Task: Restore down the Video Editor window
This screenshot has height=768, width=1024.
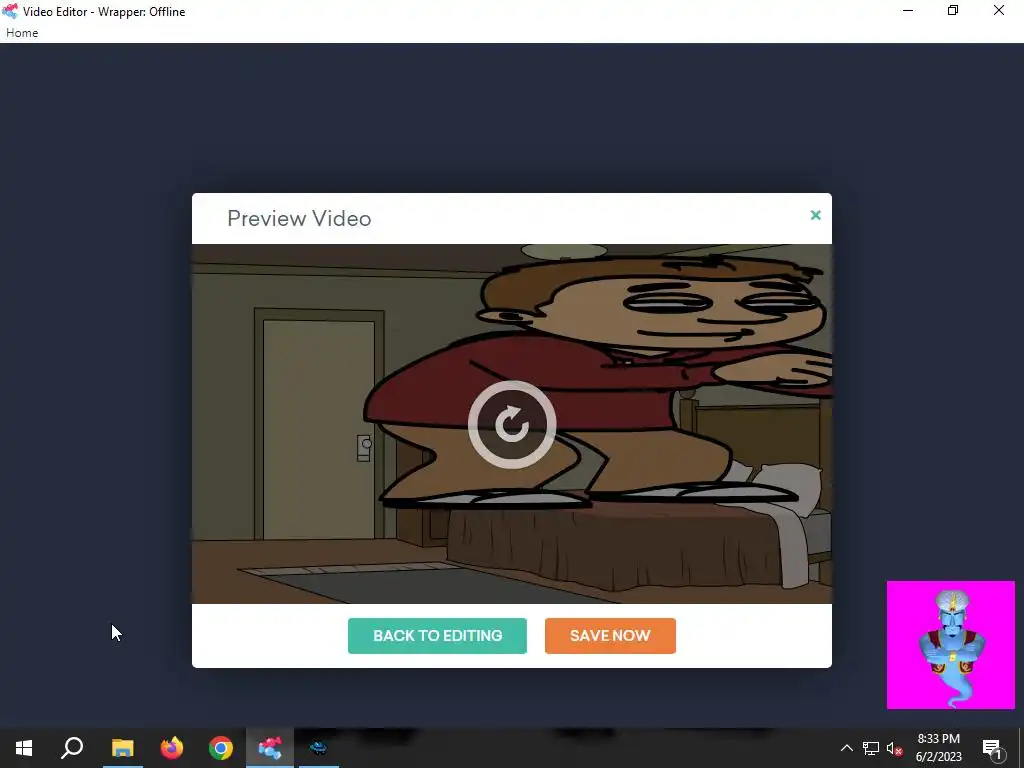Action: (x=953, y=10)
